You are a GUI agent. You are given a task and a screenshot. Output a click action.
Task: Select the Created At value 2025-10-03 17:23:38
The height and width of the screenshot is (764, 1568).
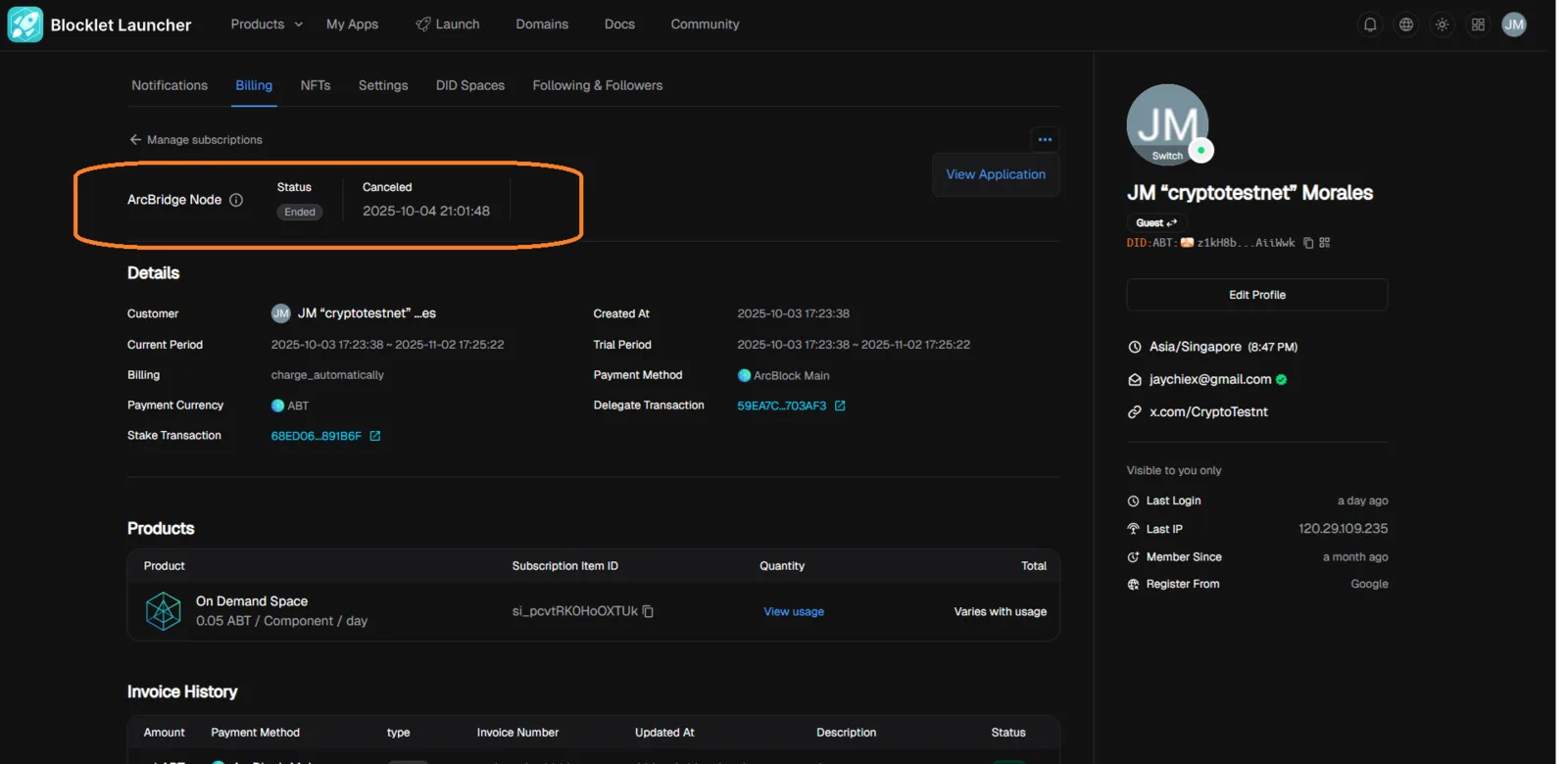click(x=793, y=313)
